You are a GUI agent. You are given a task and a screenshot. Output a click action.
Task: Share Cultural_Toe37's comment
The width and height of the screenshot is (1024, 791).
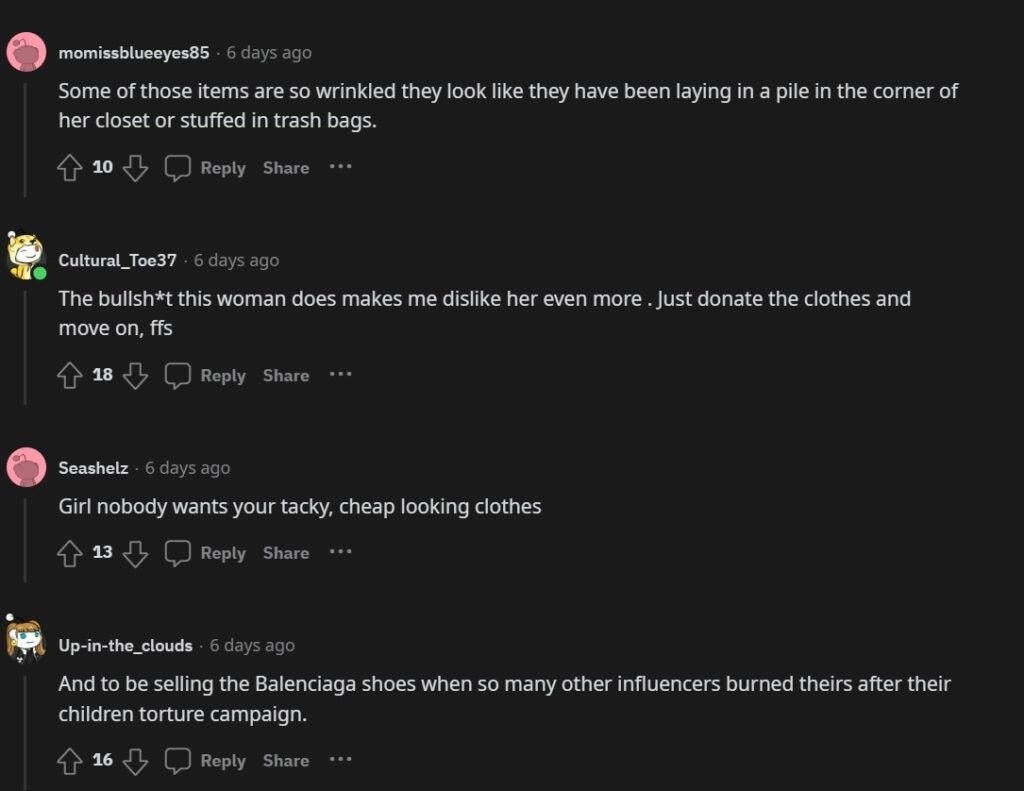pyautogui.click(x=286, y=376)
